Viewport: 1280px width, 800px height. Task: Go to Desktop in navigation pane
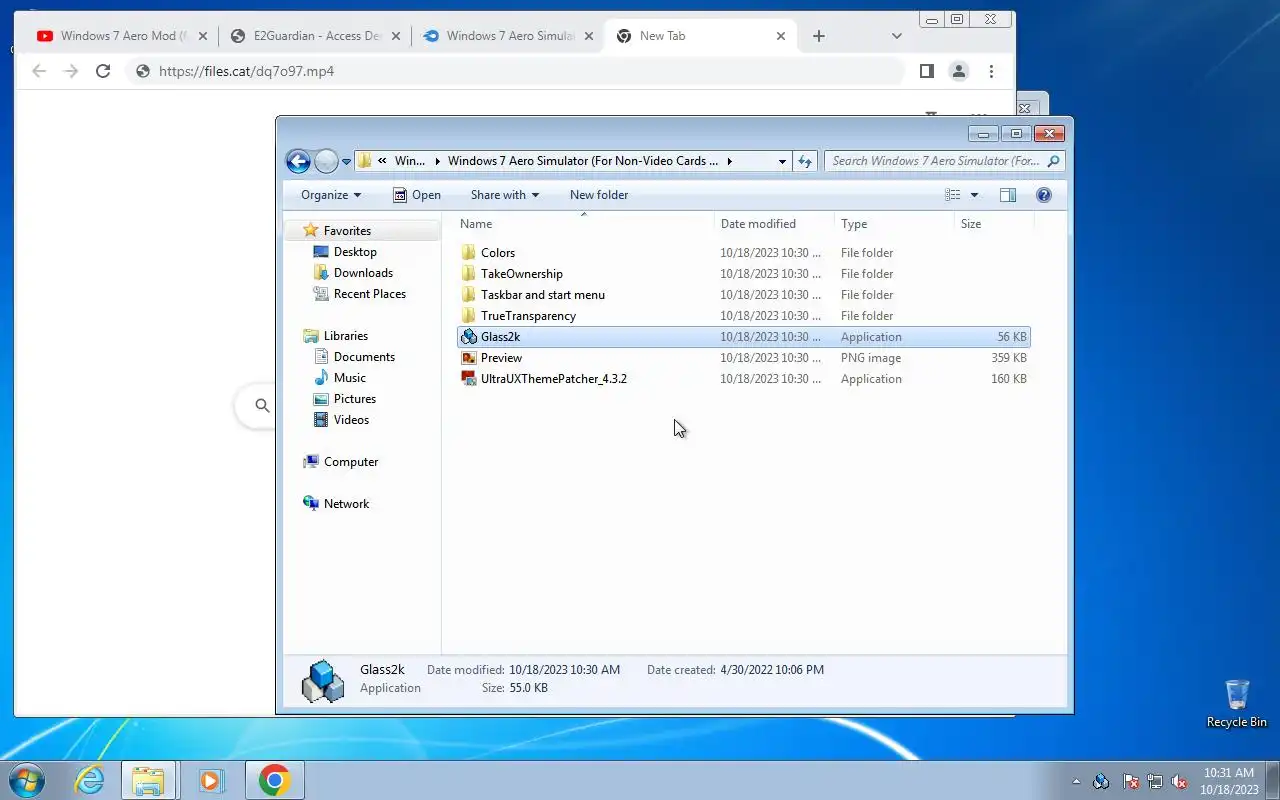click(x=355, y=252)
